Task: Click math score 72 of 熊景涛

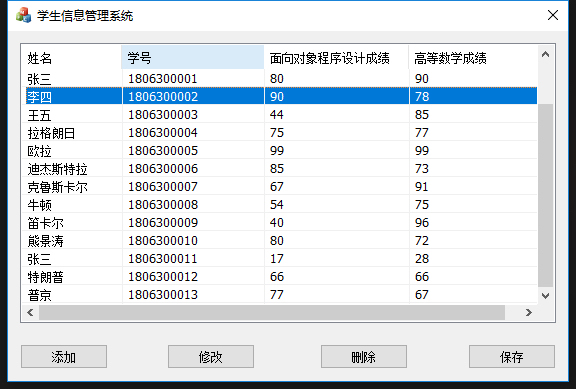Action: tap(422, 241)
